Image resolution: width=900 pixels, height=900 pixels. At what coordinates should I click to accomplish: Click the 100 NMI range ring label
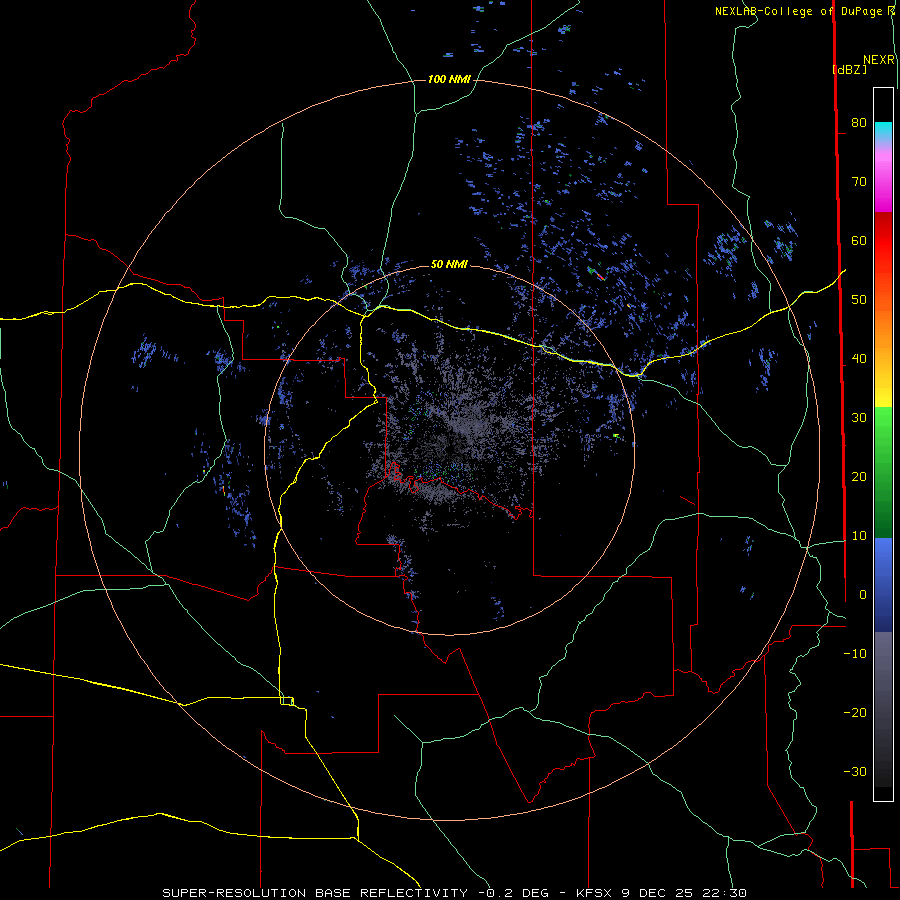pyautogui.click(x=449, y=79)
